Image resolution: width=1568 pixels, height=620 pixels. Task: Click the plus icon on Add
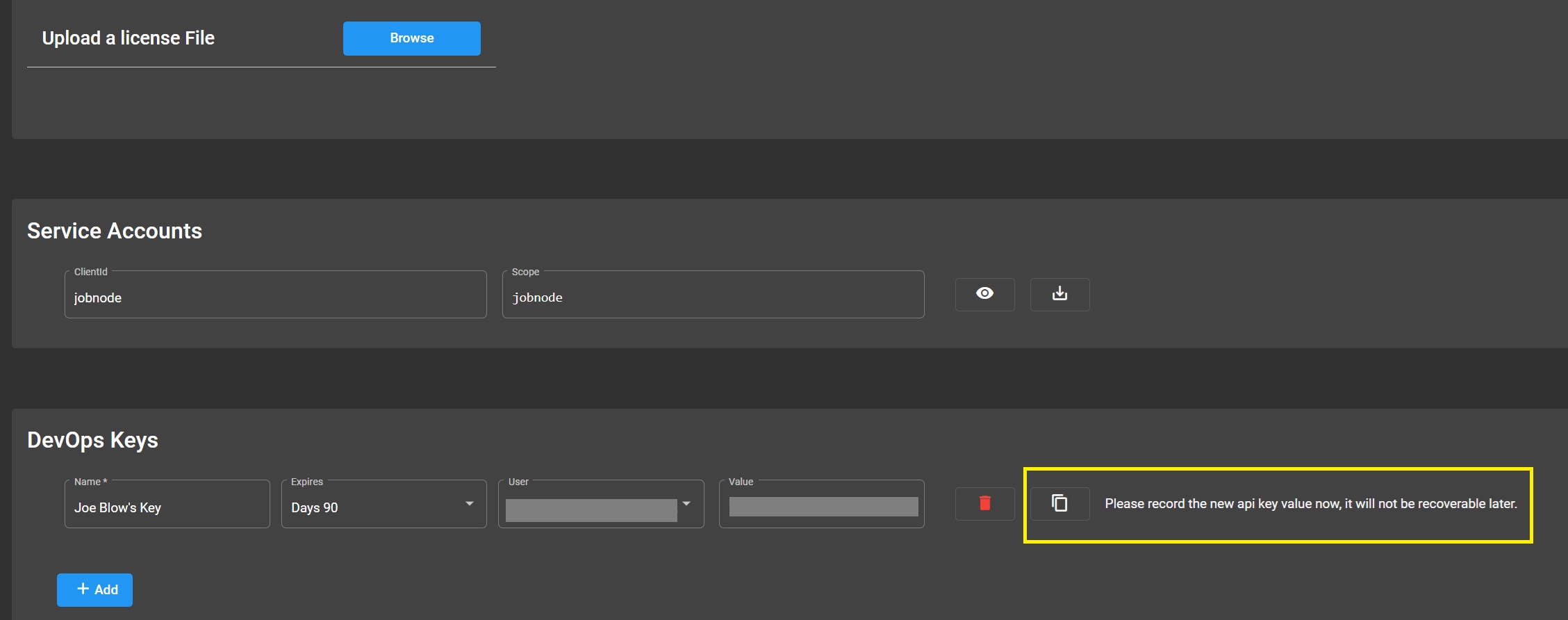pyautogui.click(x=83, y=589)
